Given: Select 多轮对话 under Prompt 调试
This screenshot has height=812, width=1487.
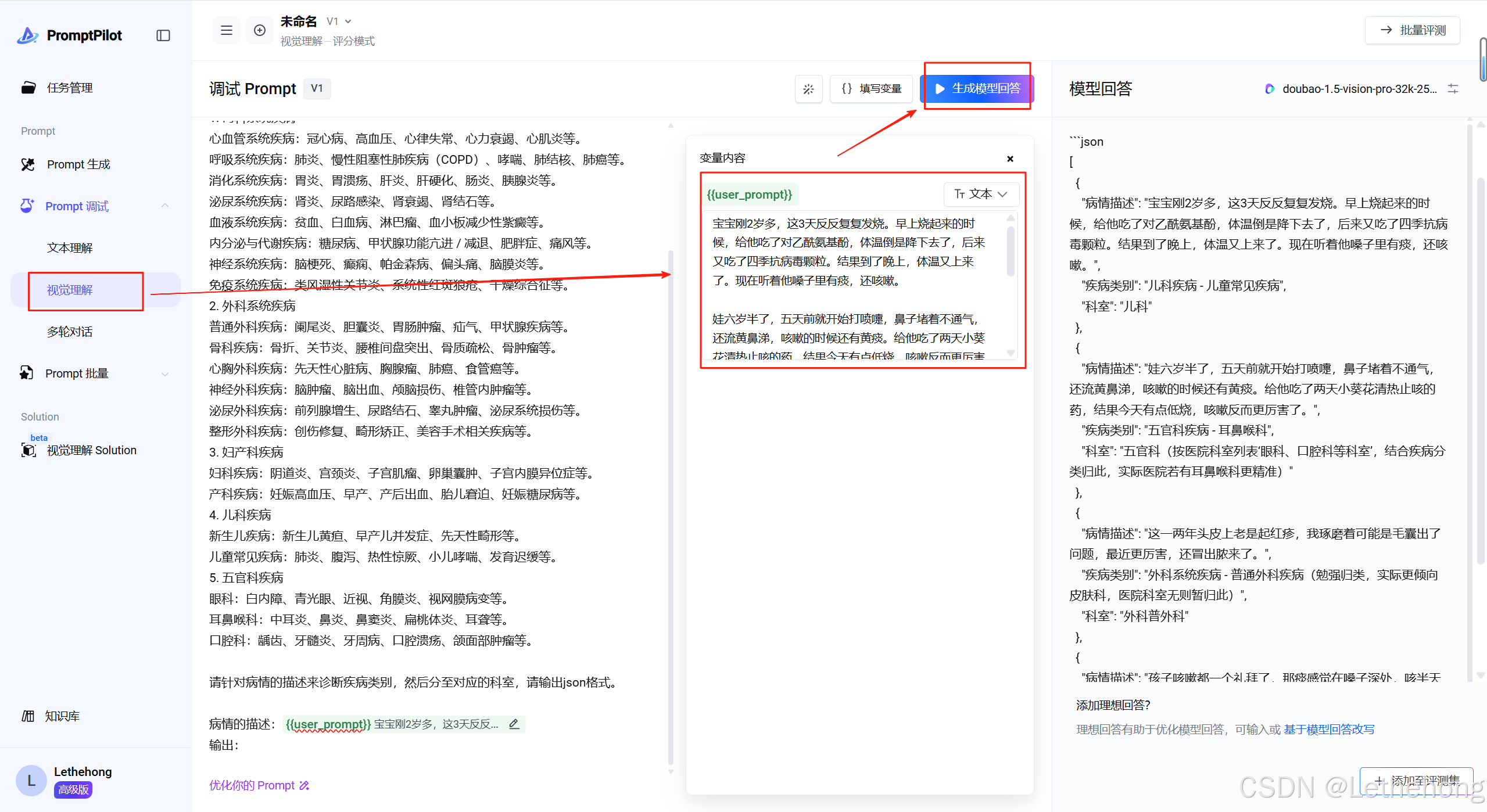Looking at the screenshot, I should tap(70, 332).
